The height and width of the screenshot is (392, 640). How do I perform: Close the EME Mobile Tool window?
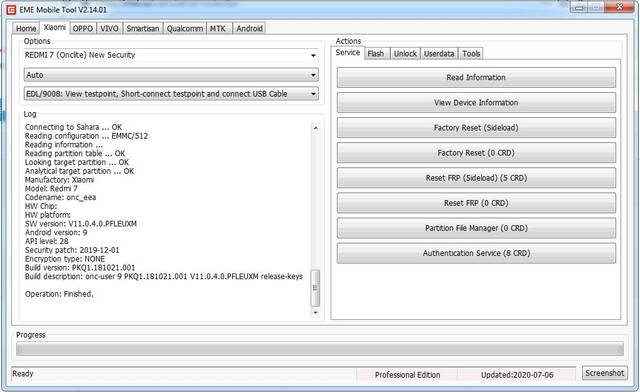[619, 7]
